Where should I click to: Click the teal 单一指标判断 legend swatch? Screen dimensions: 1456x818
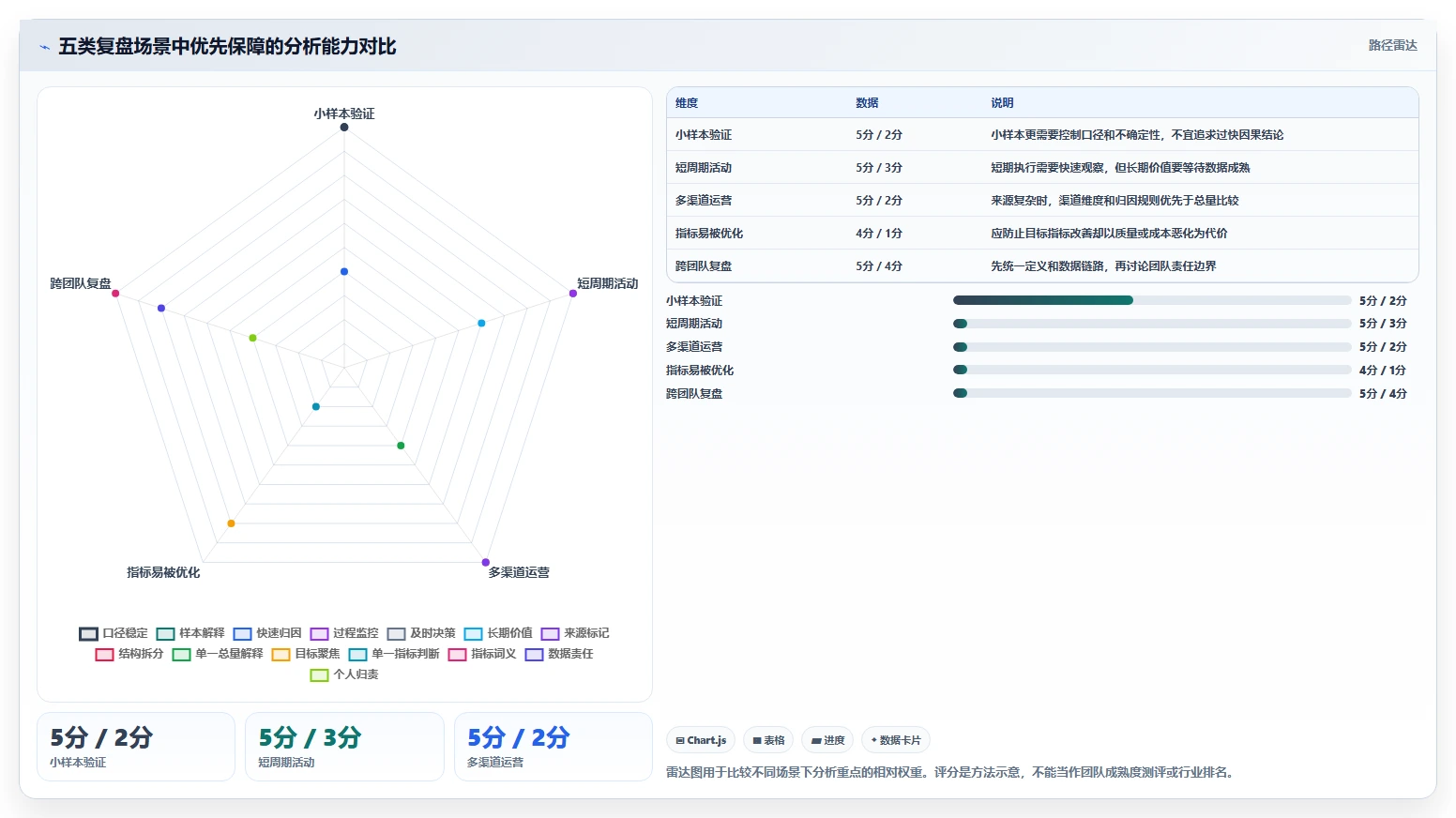point(357,655)
